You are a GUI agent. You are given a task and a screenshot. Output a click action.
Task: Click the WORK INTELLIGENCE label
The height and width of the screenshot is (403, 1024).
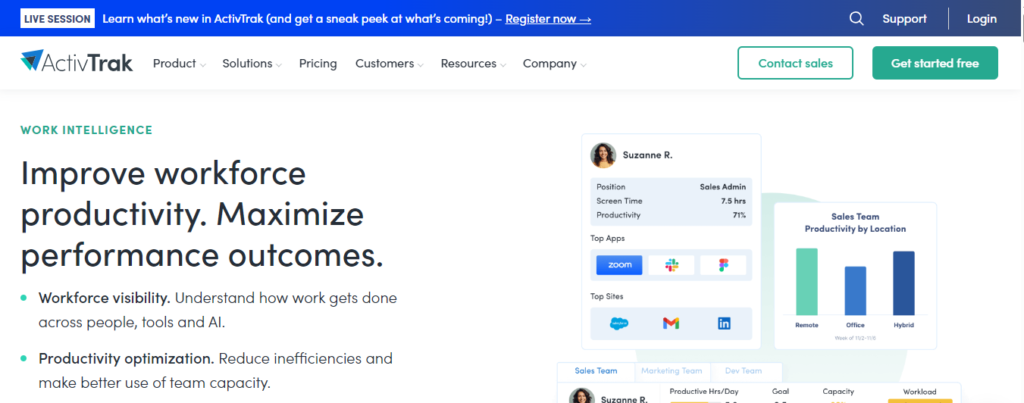[x=86, y=130]
